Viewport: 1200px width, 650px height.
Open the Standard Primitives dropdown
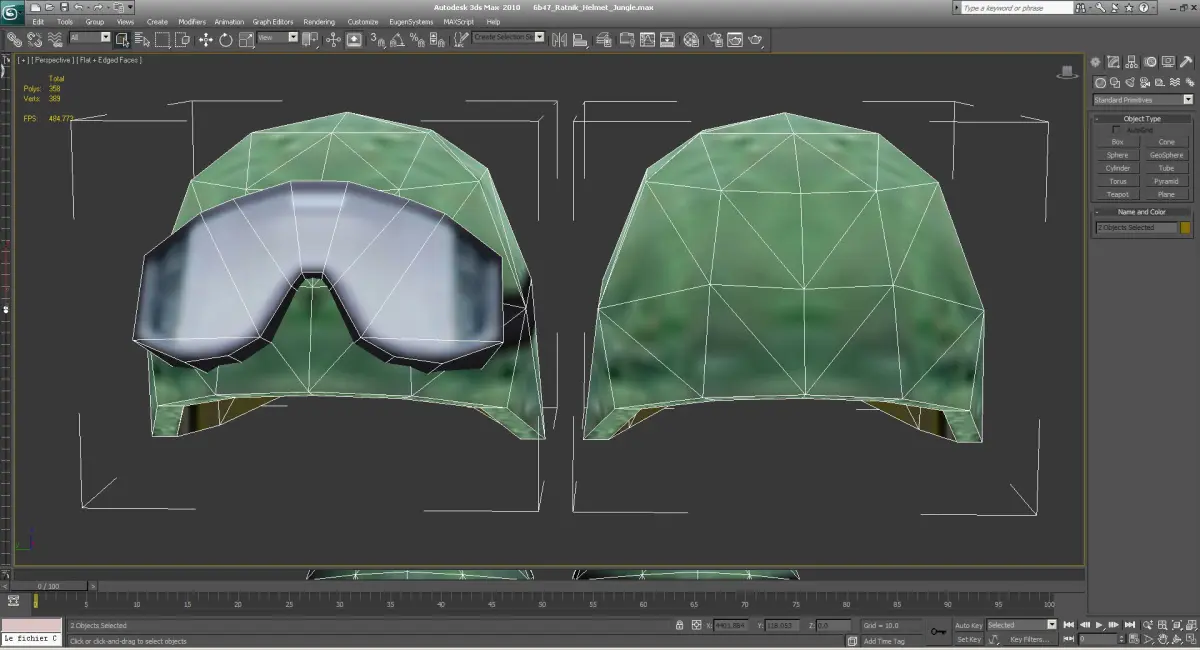[1142, 100]
